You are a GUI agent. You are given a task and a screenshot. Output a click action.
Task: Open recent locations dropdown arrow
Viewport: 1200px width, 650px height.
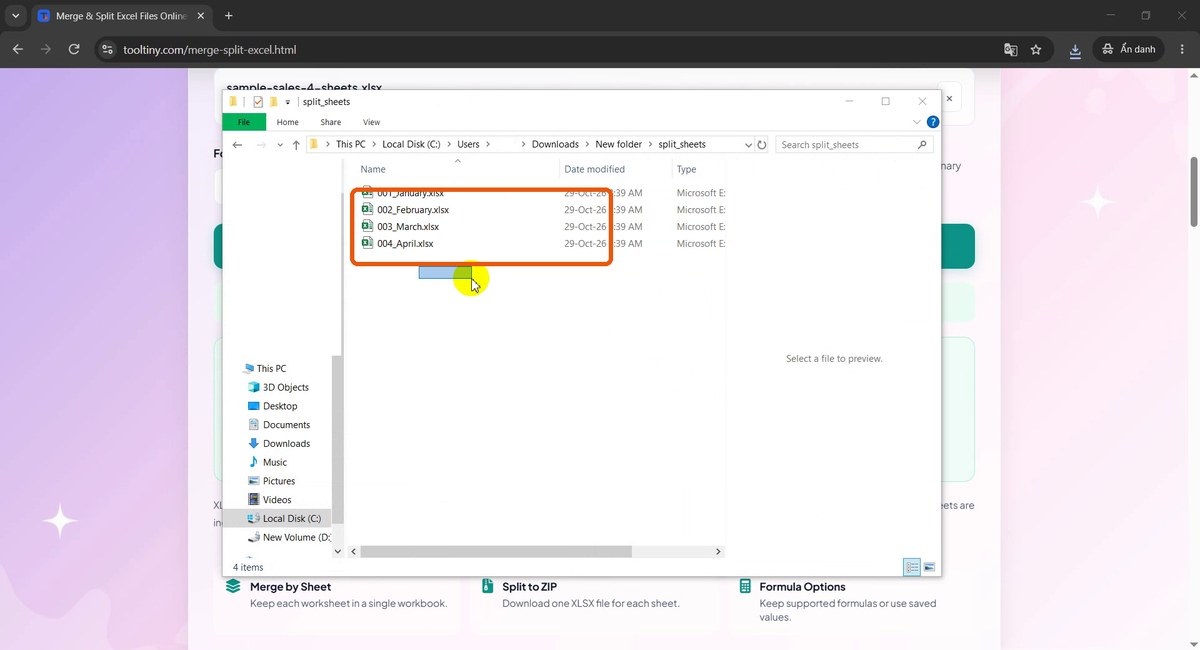click(280, 145)
